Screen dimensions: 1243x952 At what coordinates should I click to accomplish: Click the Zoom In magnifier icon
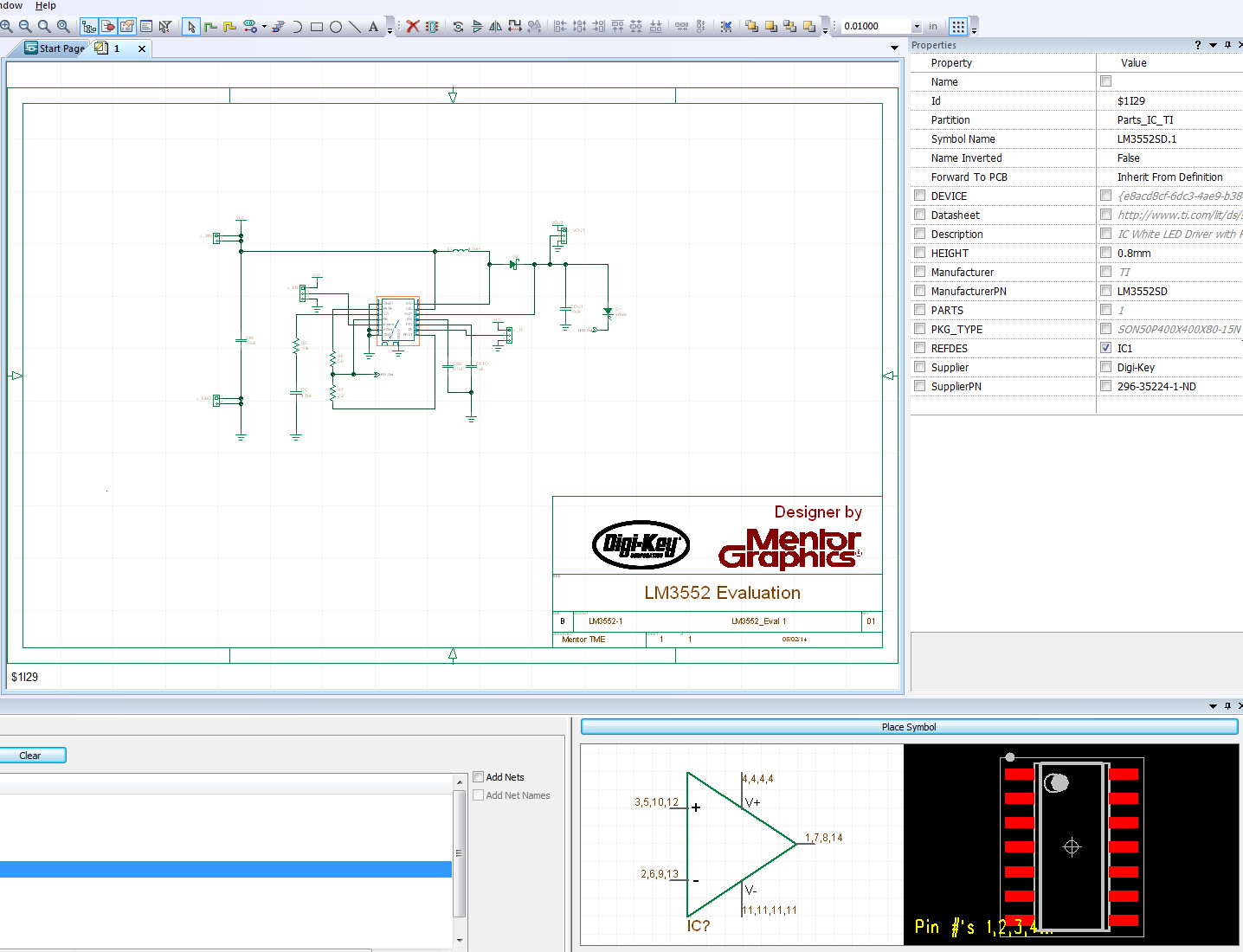coord(7,27)
